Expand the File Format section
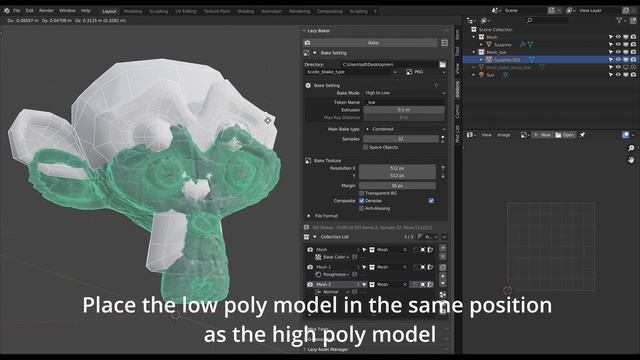This screenshot has width=640, height=360. [309, 216]
